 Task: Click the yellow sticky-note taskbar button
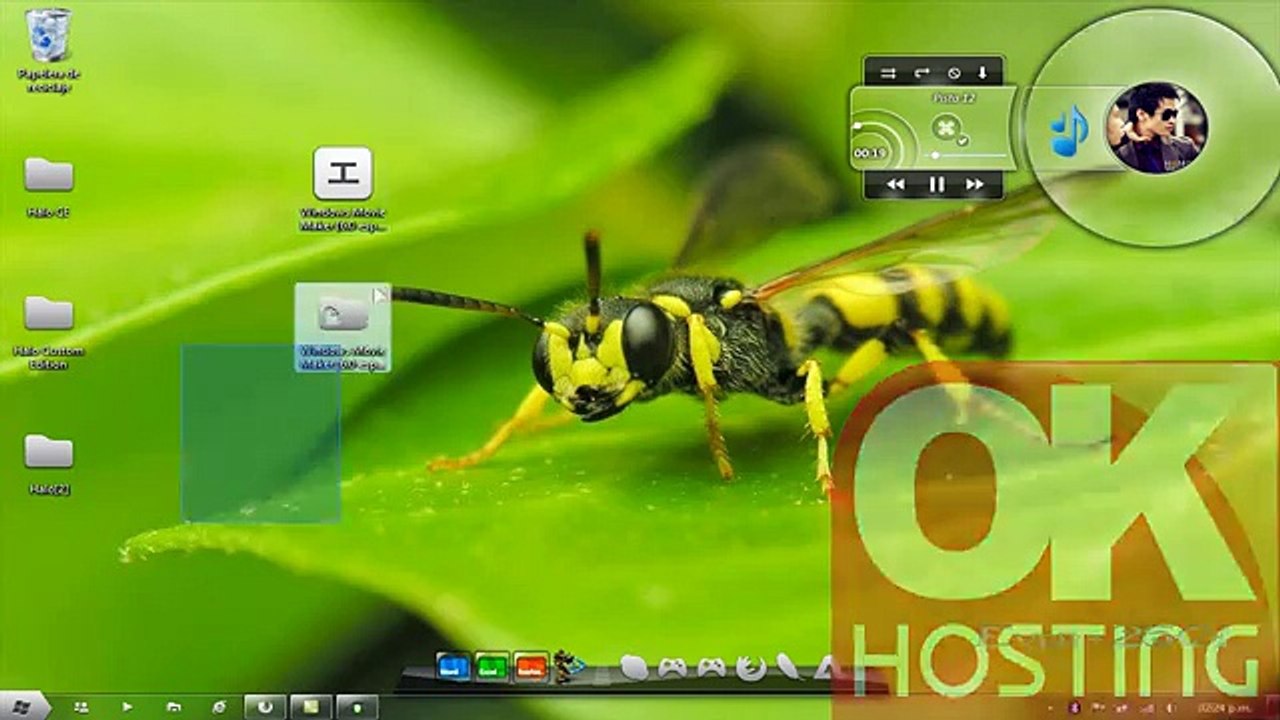pyautogui.click(x=311, y=707)
